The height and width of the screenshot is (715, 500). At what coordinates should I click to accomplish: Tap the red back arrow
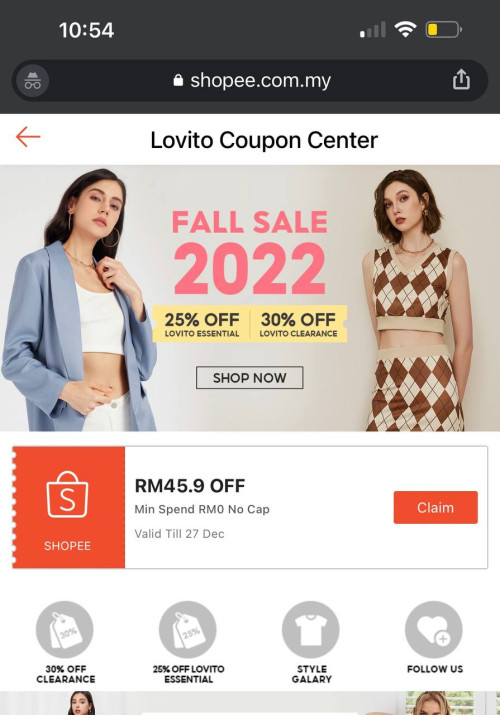(x=28, y=137)
